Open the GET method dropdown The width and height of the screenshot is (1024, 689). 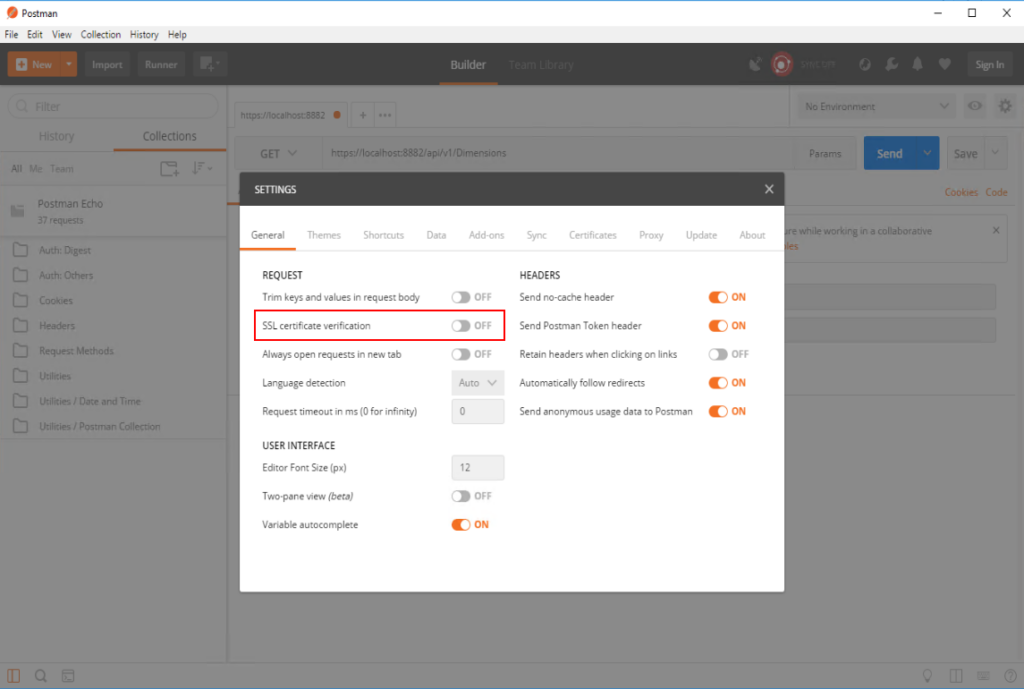pyautogui.click(x=278, y=153)
